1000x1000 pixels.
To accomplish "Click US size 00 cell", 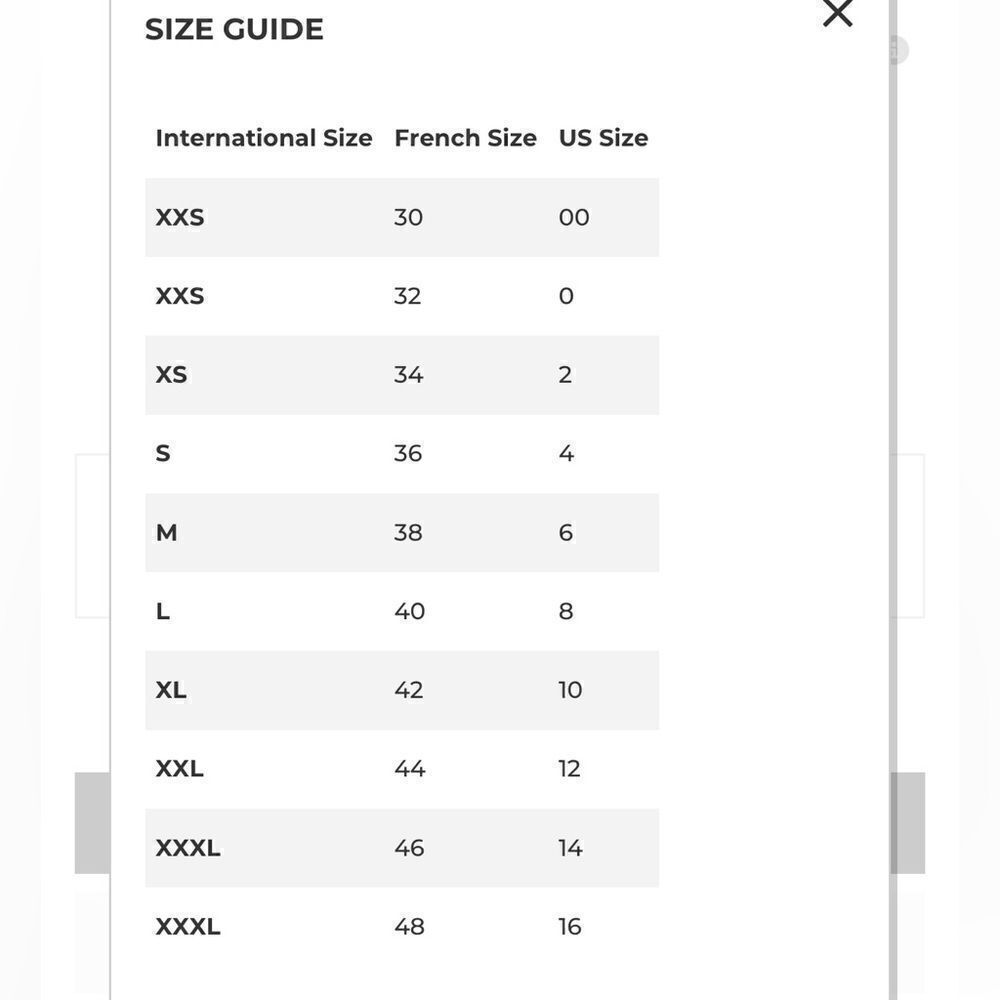I will (x=574, y=217).
